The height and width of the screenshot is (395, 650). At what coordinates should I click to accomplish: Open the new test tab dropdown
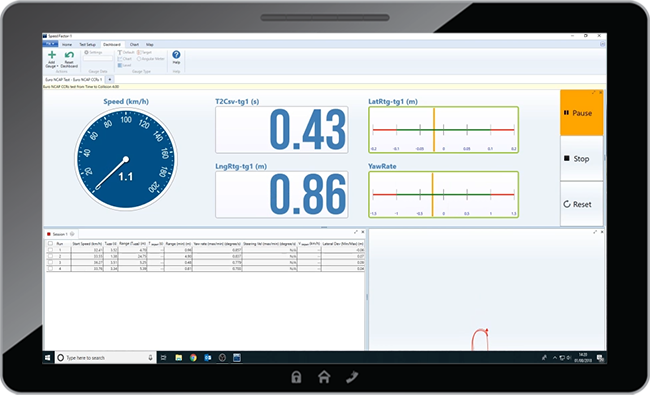110,79
